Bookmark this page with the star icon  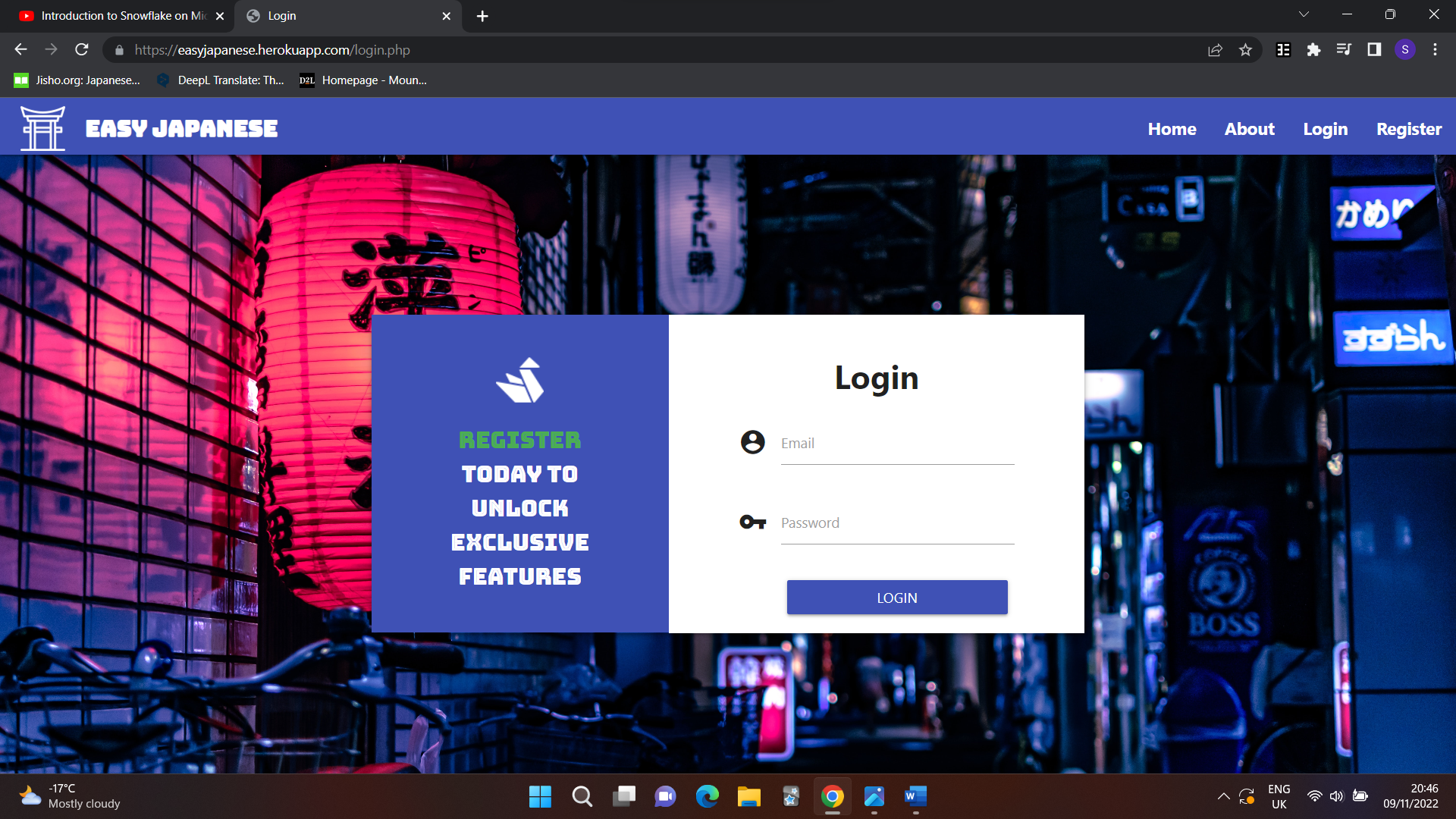pos(1245,50)
